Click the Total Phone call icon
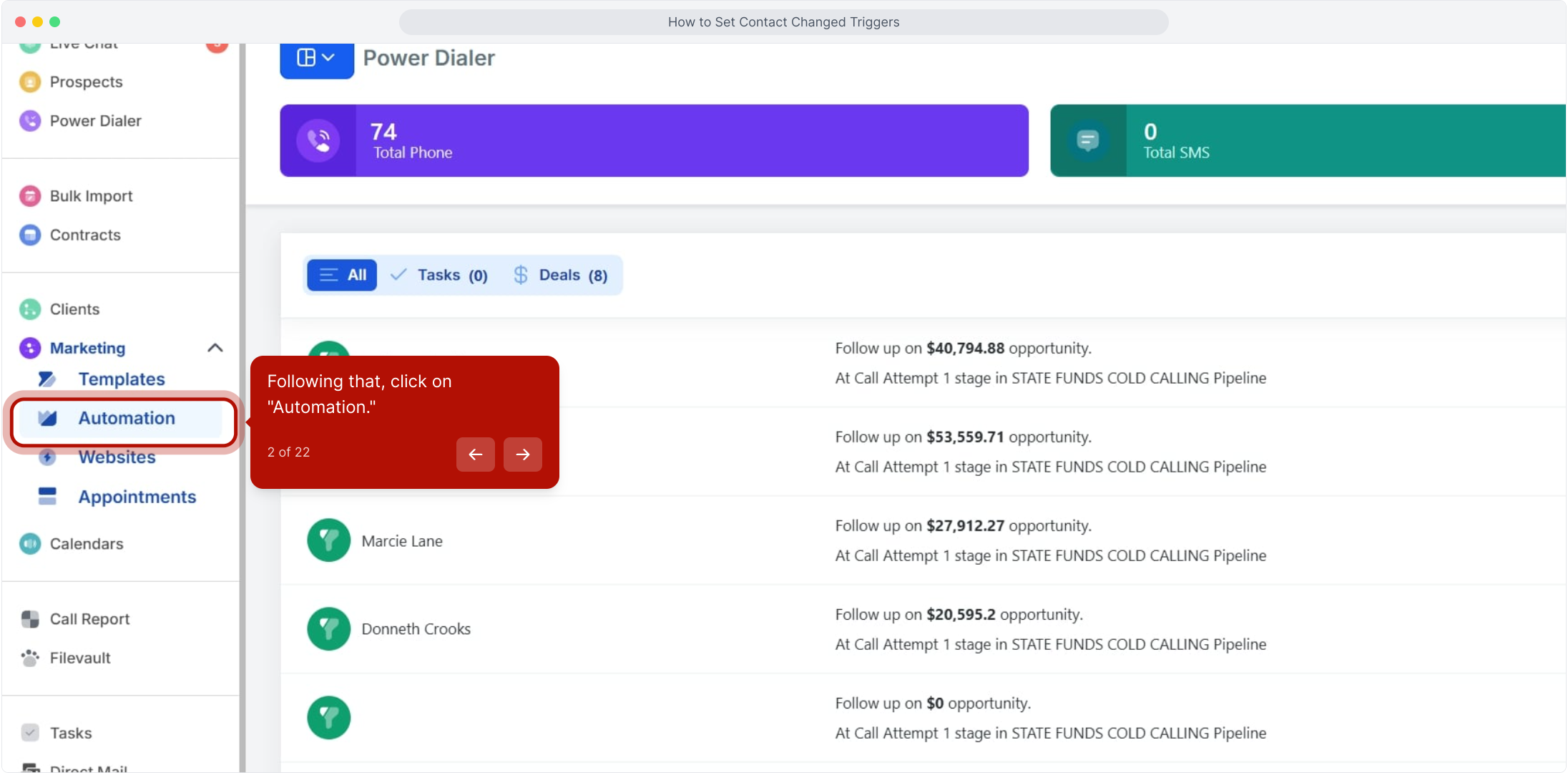 coord(318,141)
